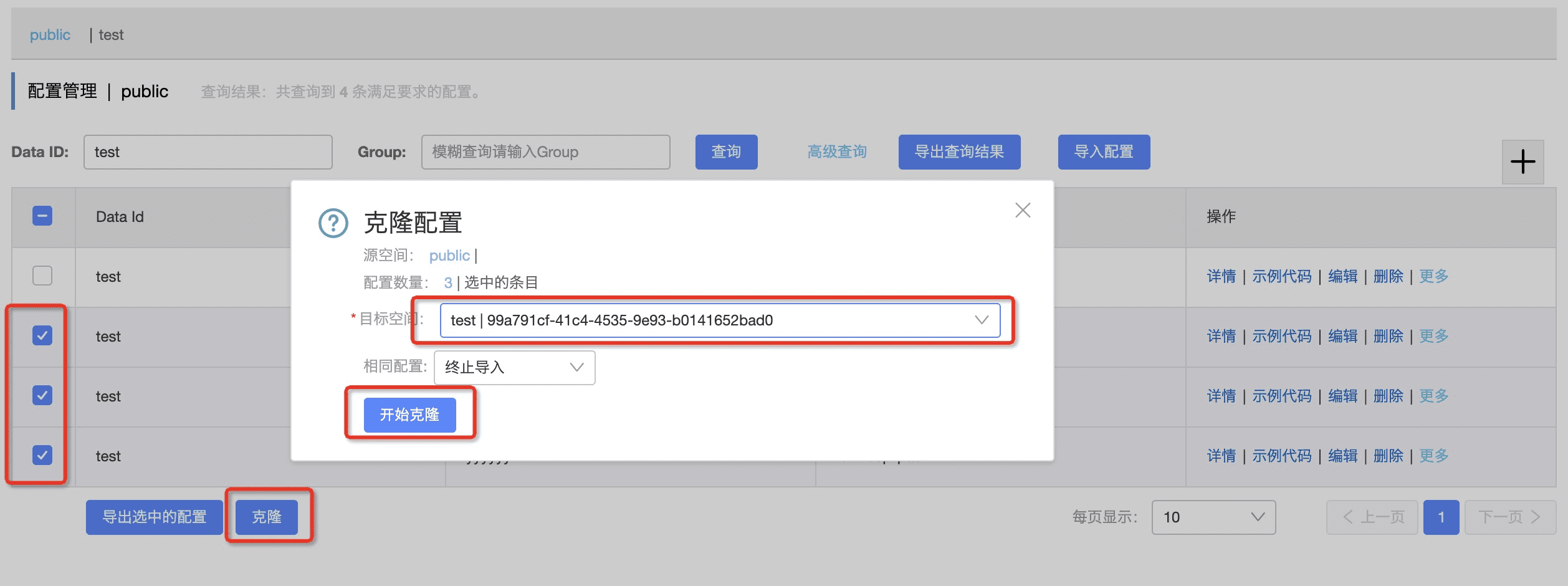Screen dimensions: 1568x586
Task: Click the Data ID input field containing test
Action: pos(208,152)
